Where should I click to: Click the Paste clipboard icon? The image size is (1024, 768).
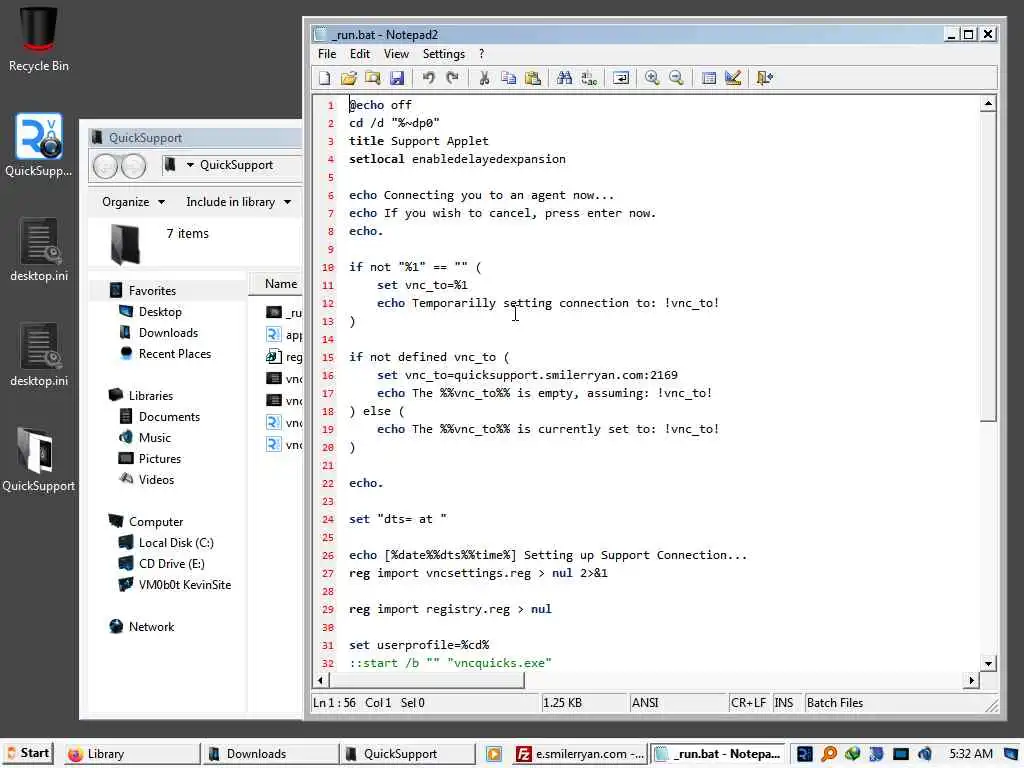pos(533,78)
